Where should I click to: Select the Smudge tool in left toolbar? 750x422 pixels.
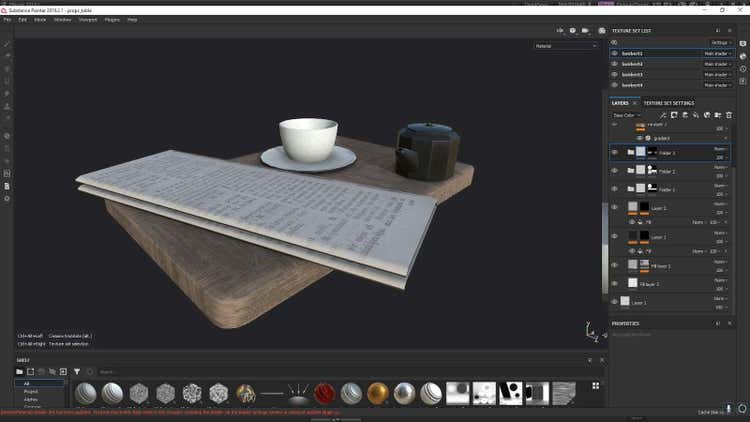point(7,93)
